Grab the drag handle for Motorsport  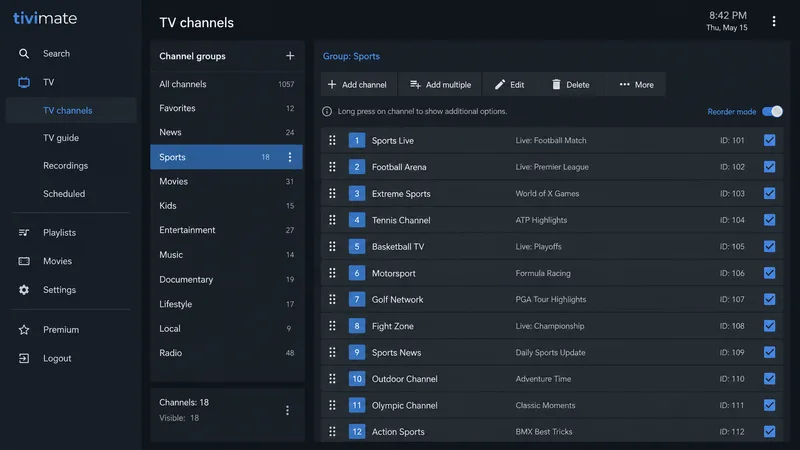tap(332, 273)
